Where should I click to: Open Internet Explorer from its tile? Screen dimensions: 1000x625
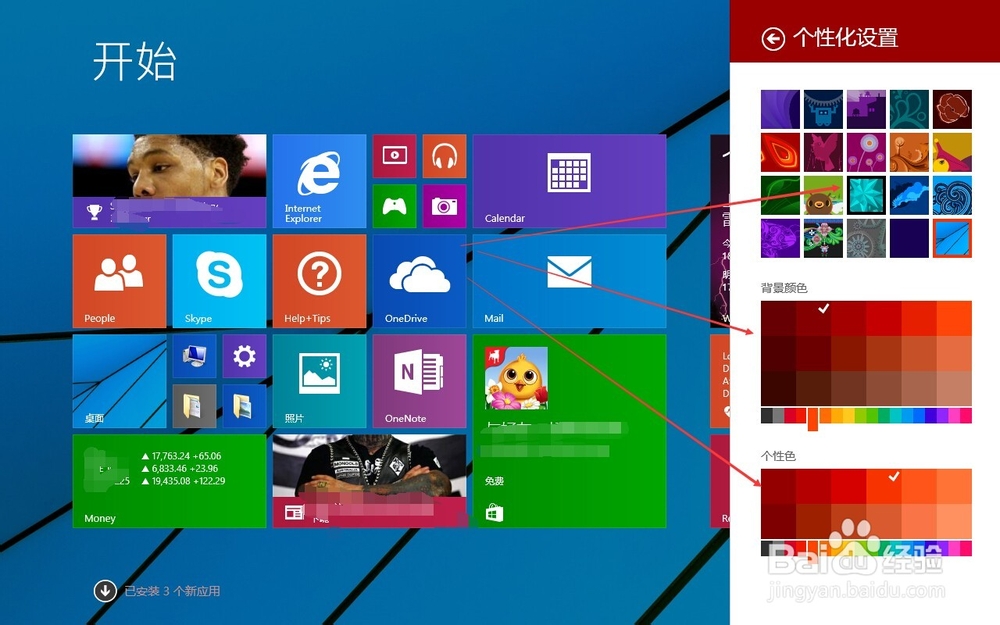pos(319,180)
